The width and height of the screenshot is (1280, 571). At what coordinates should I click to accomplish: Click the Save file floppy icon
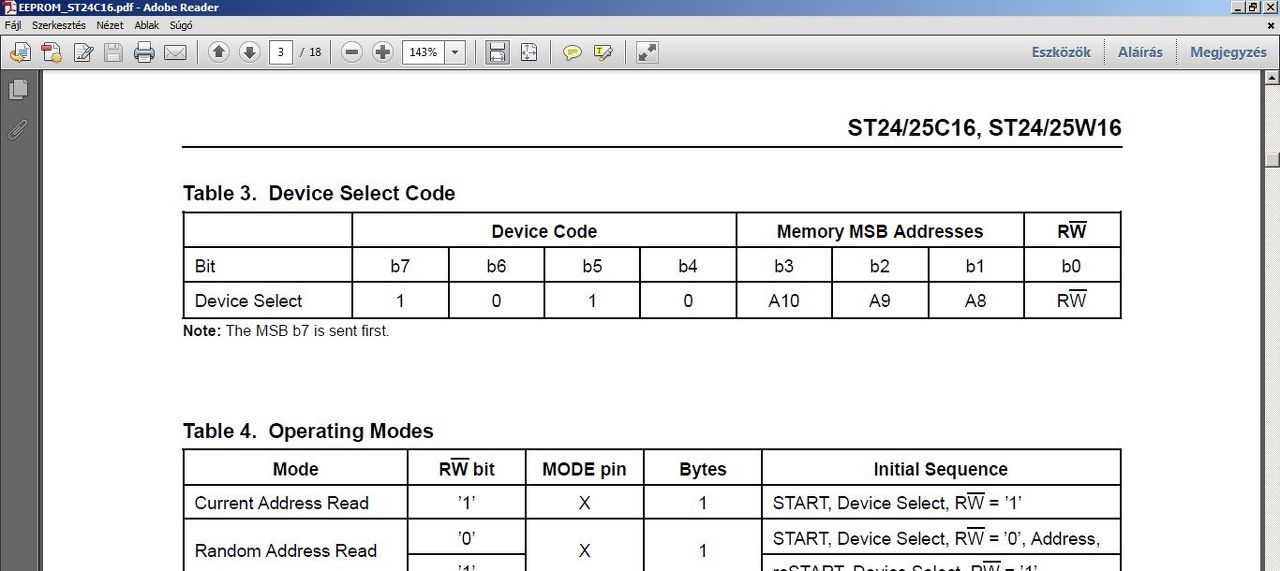click(x=113, y=52)
